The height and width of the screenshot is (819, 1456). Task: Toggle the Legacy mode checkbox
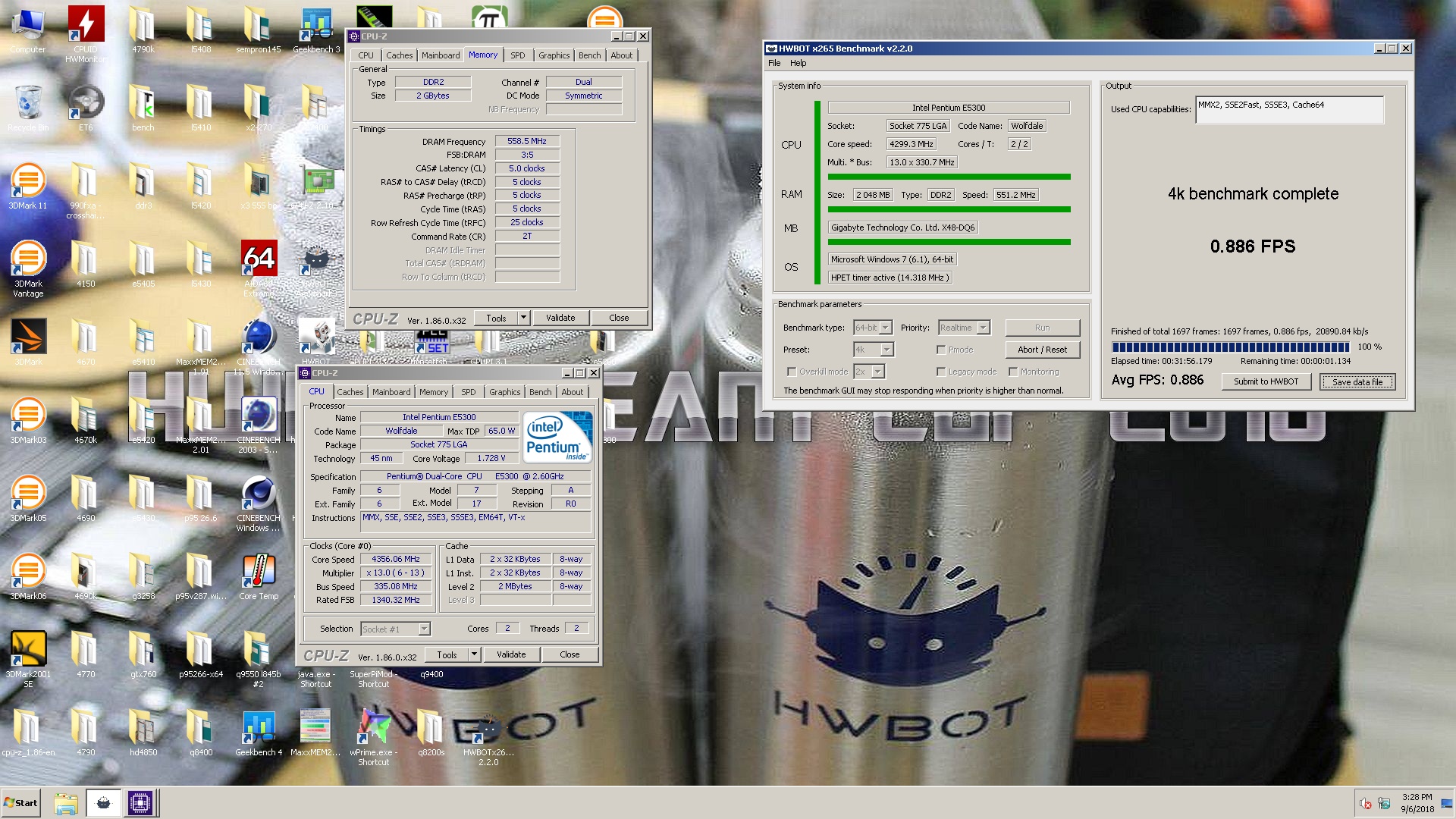pyautogui.click(x=941, y=372)
